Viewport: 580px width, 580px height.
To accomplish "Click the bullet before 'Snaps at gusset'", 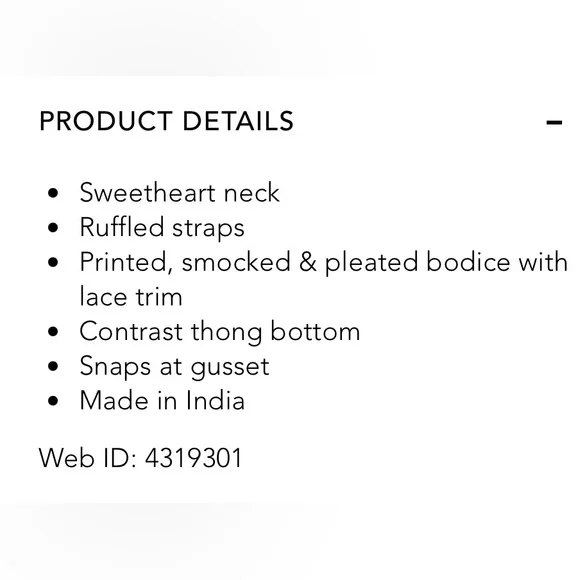I will tap(53, 366).
